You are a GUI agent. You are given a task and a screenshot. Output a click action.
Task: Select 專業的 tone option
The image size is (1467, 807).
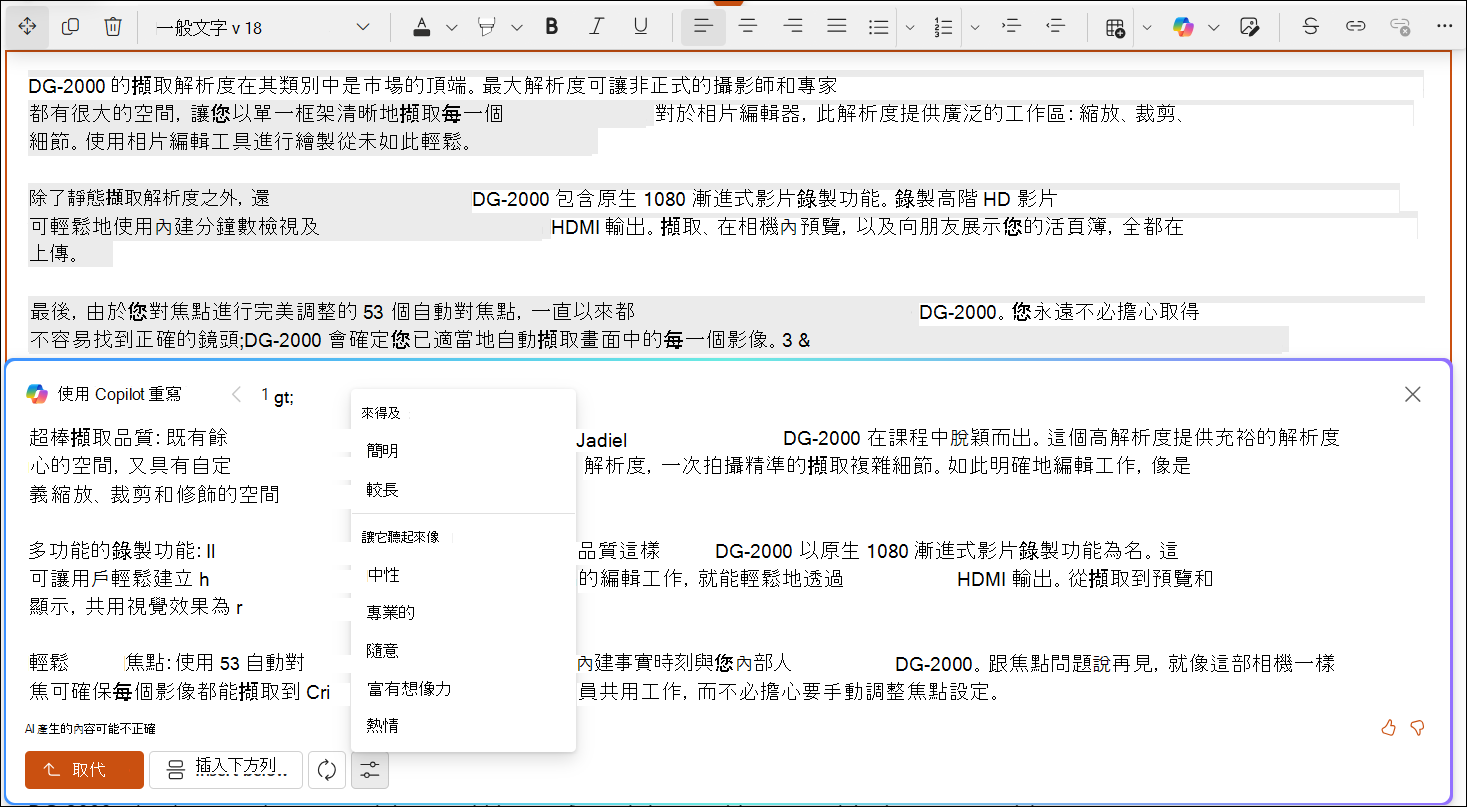pos(463,612)
